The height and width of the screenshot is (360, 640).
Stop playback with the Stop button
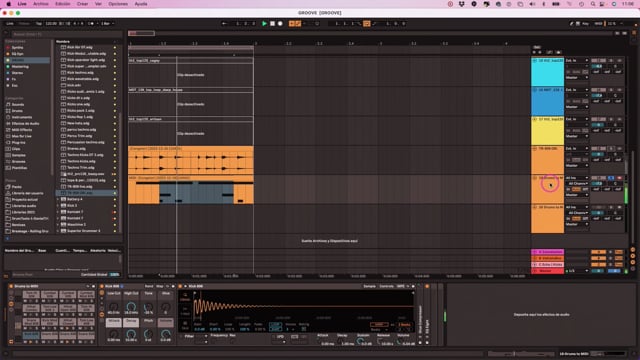[x=272, y=24]
